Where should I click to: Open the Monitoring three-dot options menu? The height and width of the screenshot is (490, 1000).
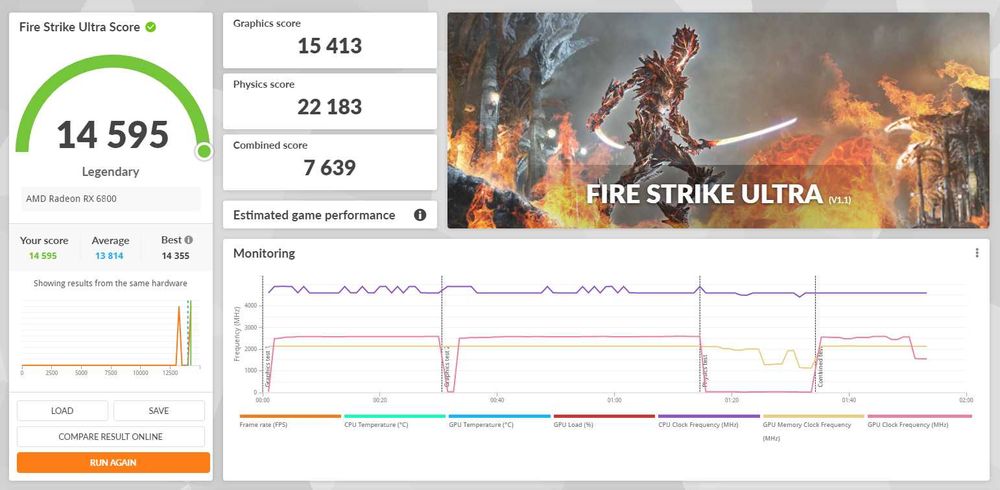tap(976, 253)
